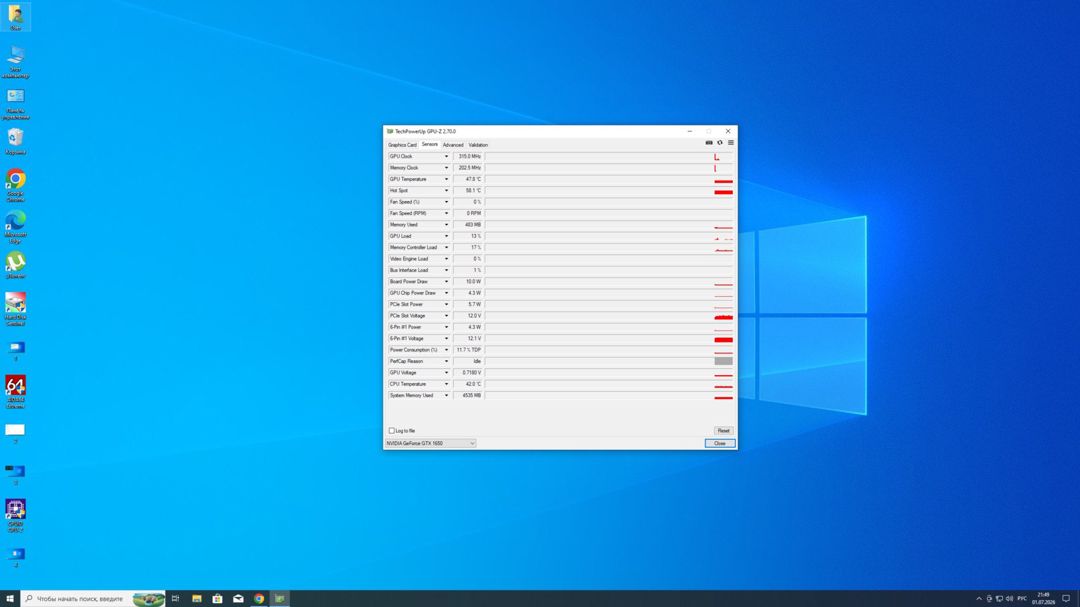Go to the Validation tab
Viewport: 1080px width, 607px height.
pyautogui.click(x=478, y=145)
